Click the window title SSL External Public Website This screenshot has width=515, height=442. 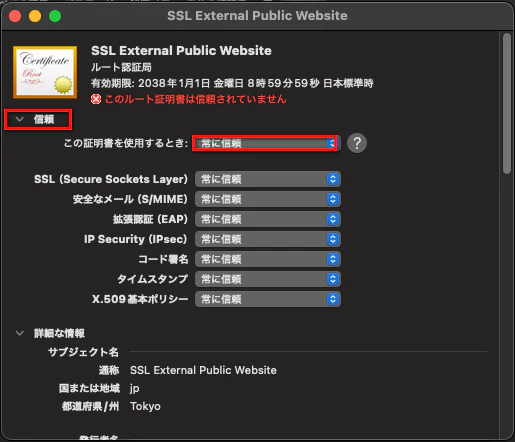[x=257, y=16]
